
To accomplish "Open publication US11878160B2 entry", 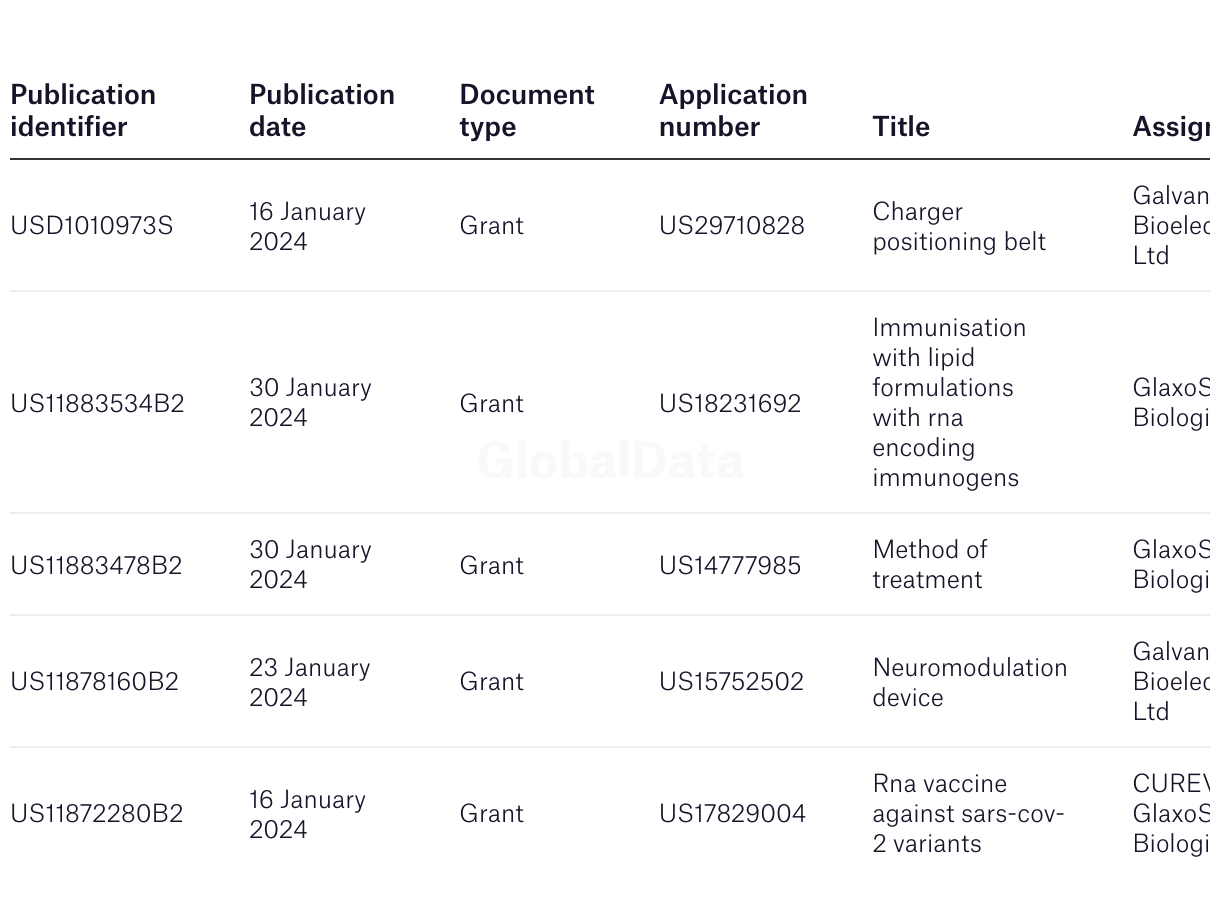I will [x=94, y=682].
